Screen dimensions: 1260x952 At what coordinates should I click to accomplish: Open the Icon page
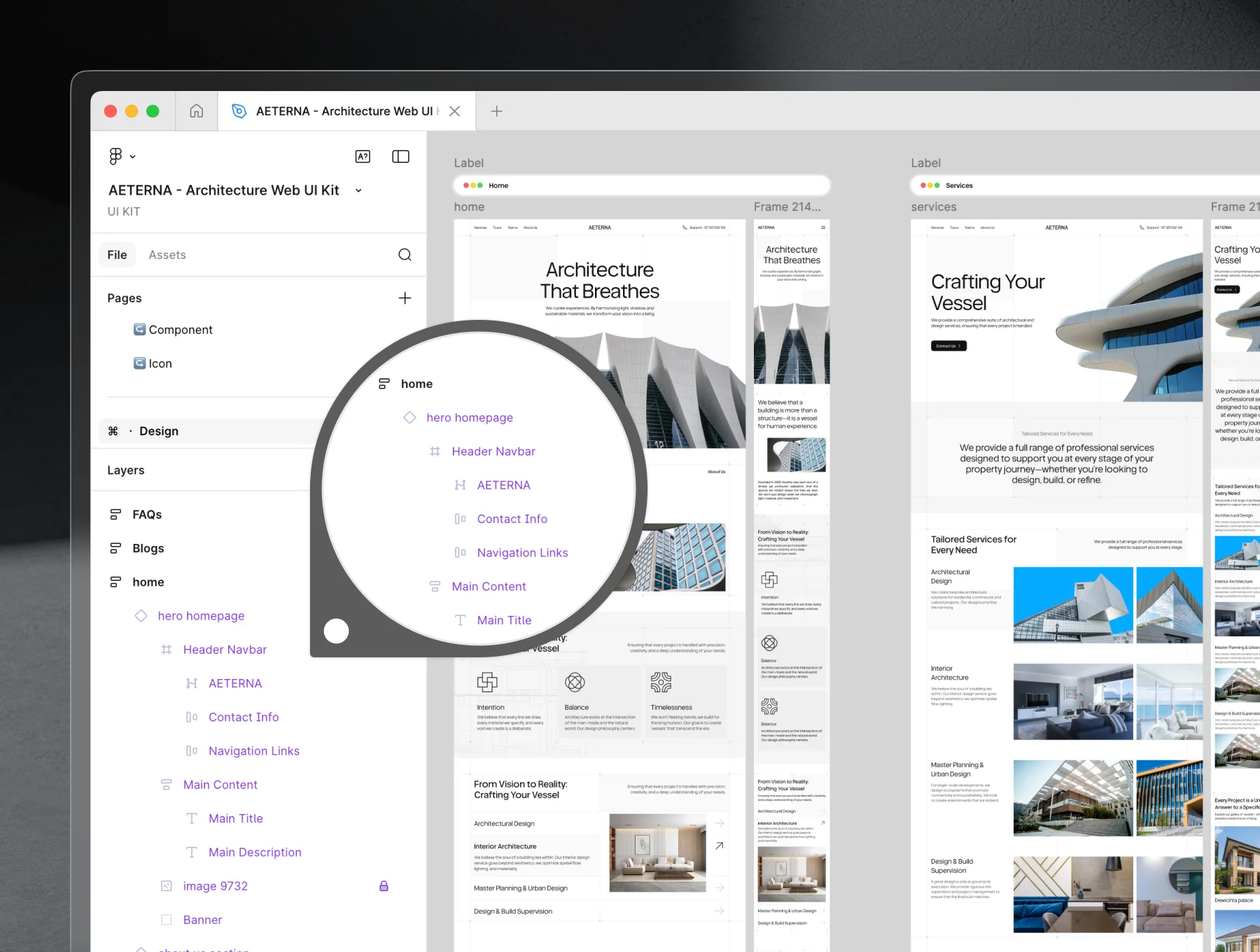tap(160, 363)
